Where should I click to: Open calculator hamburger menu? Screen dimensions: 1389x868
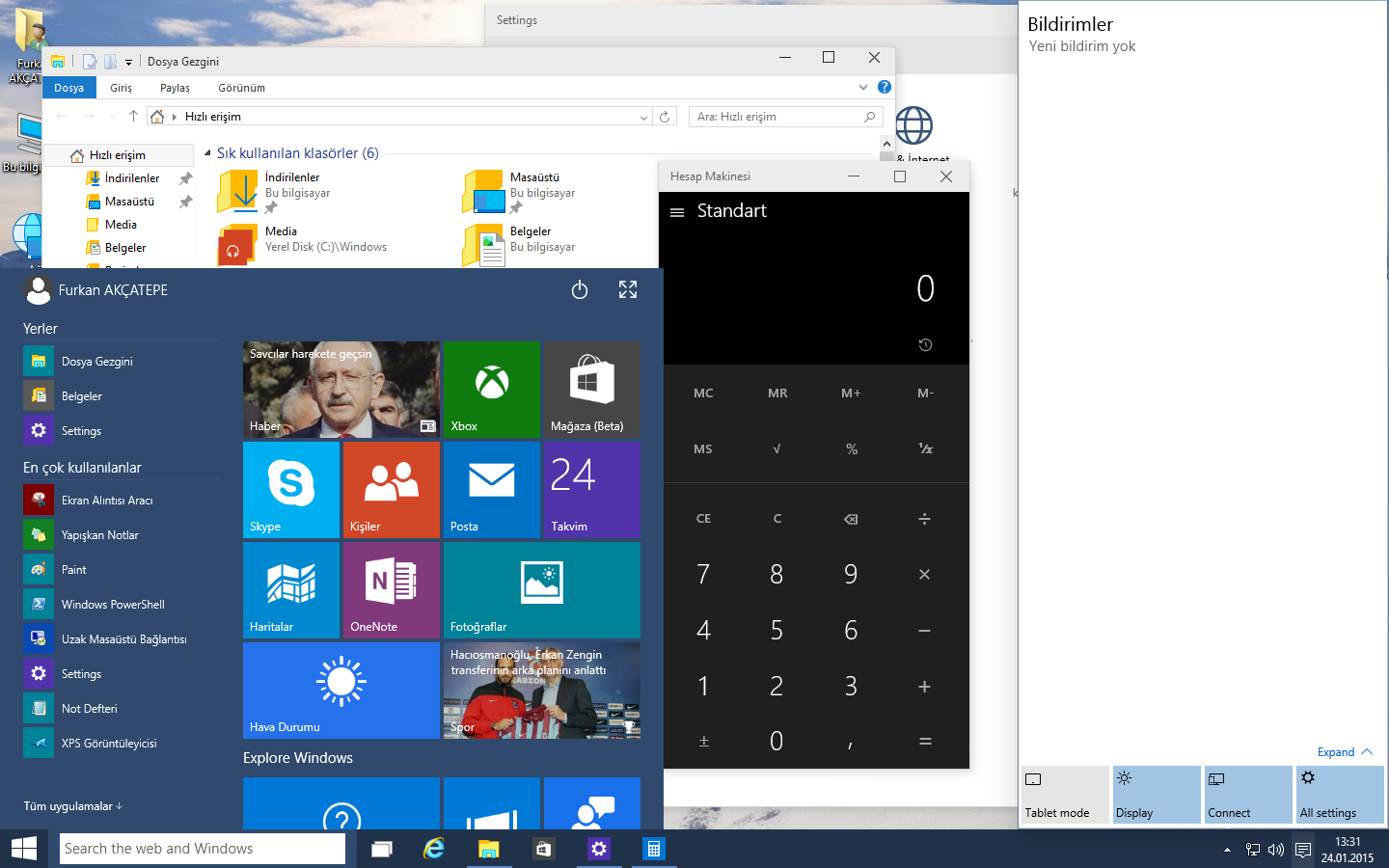[677, 212]
